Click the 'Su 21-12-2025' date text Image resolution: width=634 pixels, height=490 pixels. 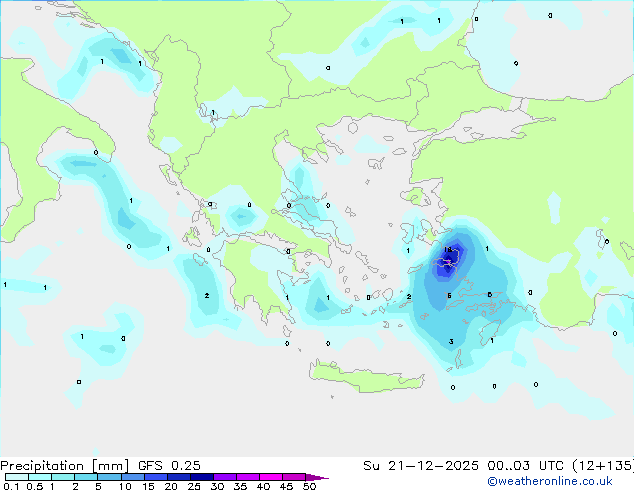tap(421, 466)
